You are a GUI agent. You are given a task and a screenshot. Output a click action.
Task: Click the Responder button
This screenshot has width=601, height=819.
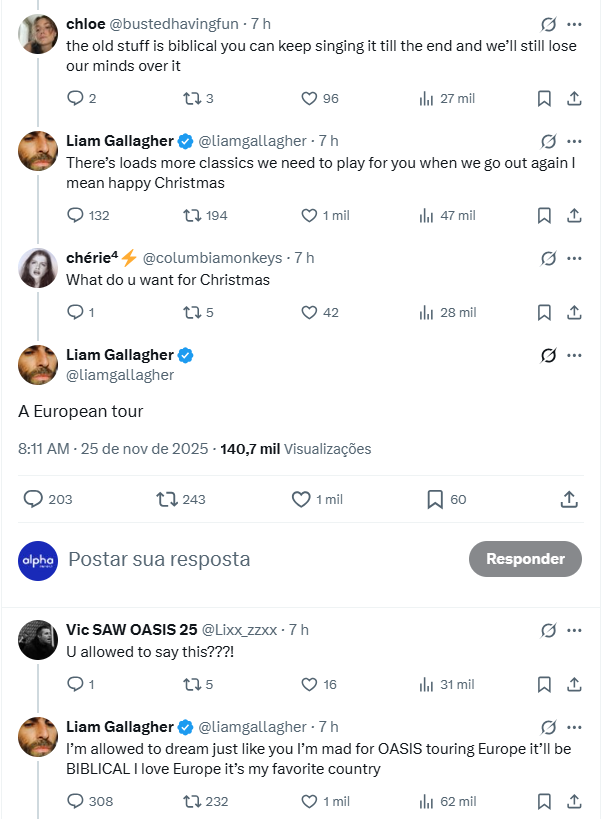pos(525,559)
